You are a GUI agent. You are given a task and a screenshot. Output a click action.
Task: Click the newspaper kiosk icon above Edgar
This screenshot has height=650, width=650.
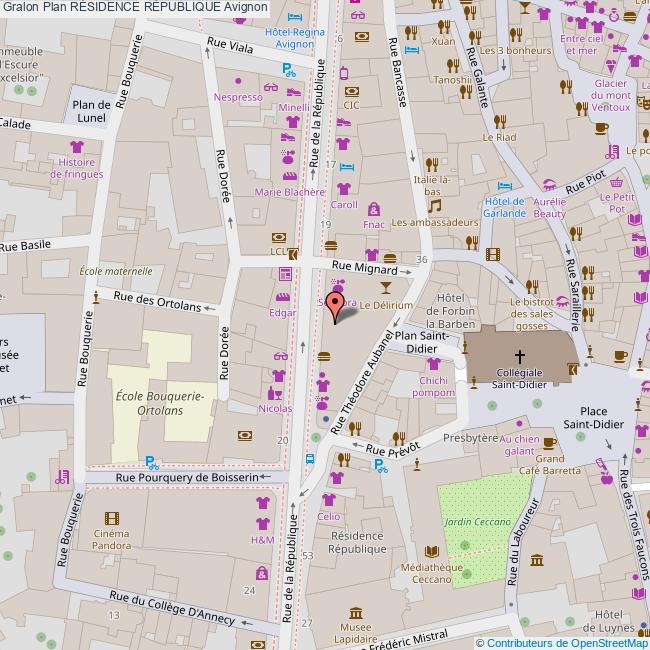[x=285, y=274]
